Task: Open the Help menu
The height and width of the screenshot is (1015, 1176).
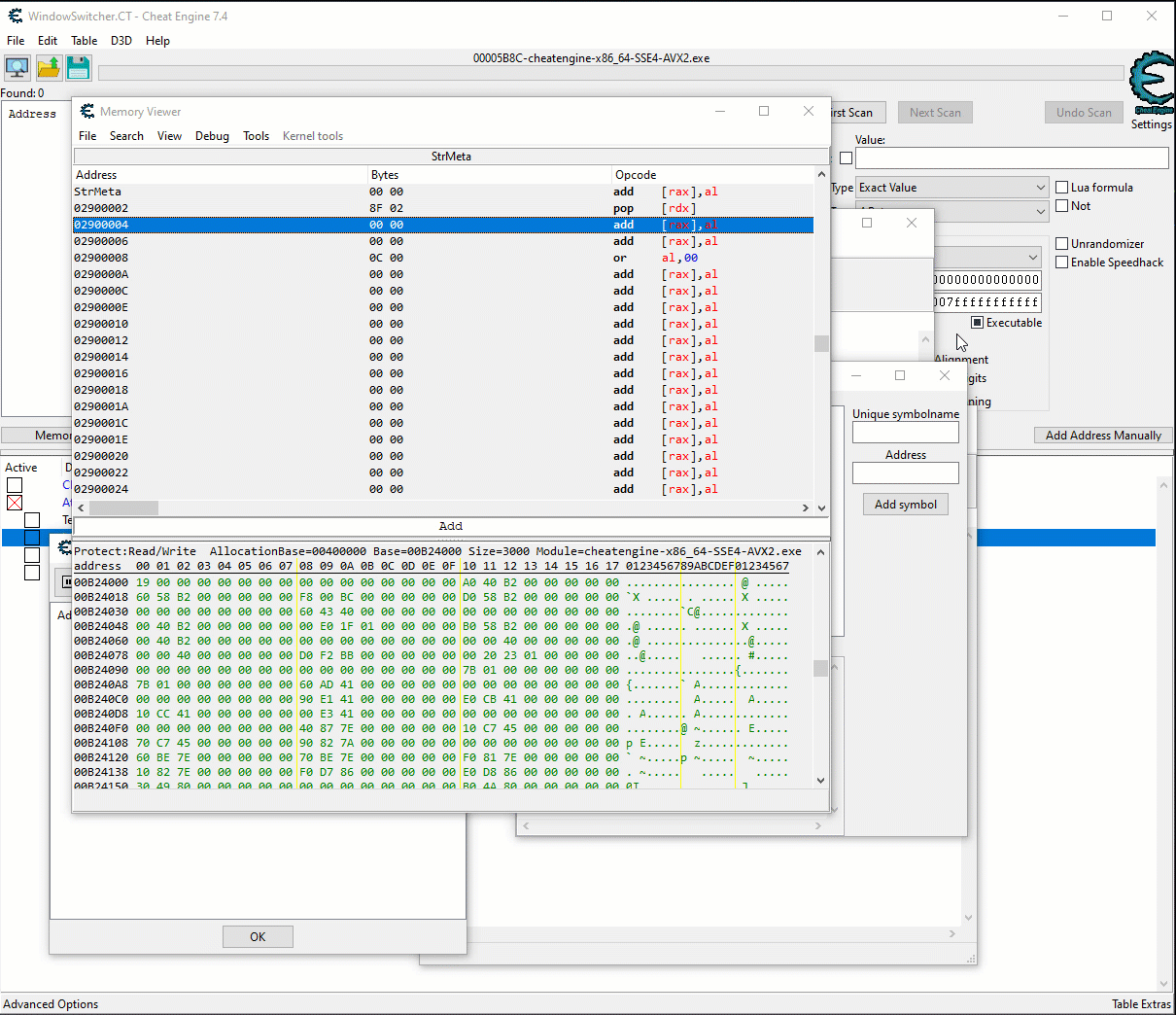Action: [x=157, y=41]
